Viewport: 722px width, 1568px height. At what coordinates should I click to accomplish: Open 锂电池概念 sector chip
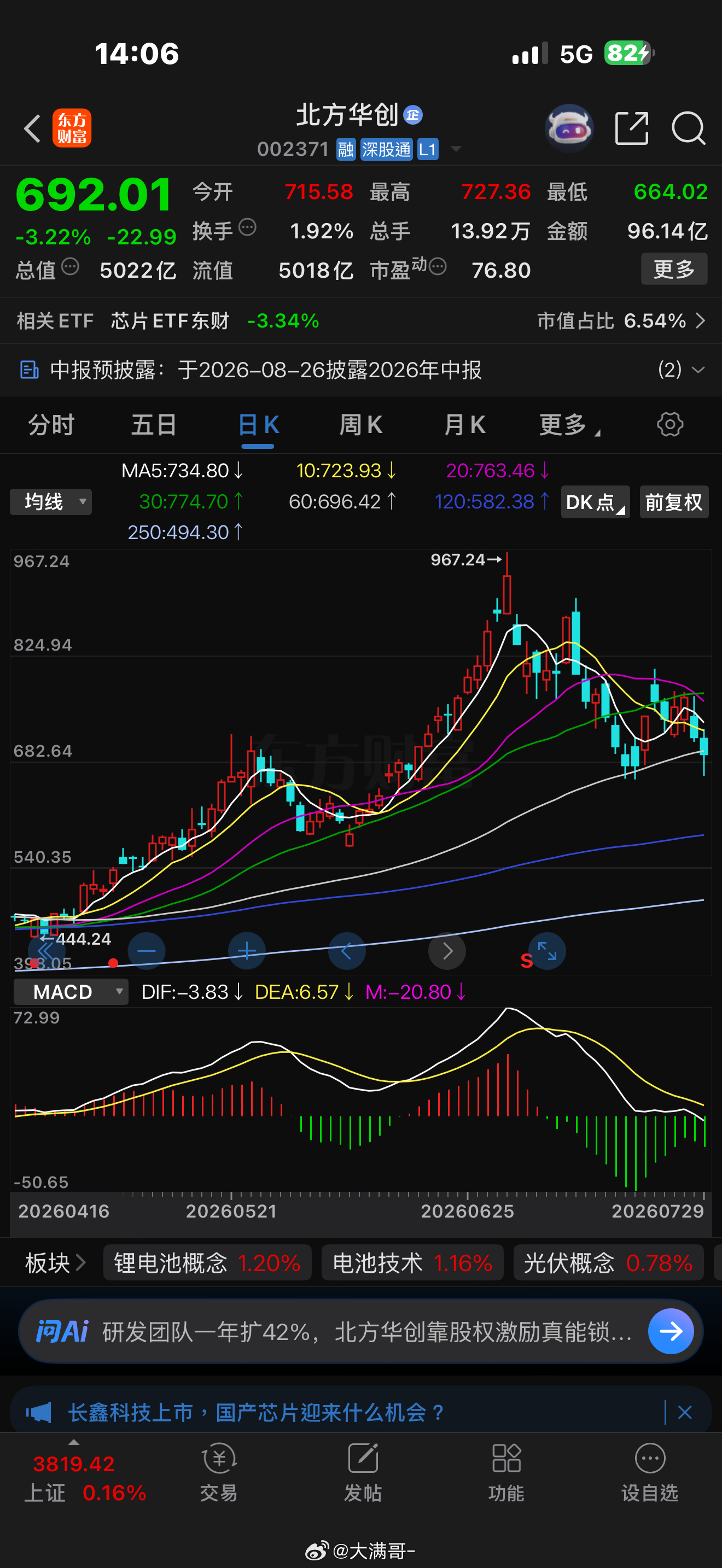point(207,1263)
